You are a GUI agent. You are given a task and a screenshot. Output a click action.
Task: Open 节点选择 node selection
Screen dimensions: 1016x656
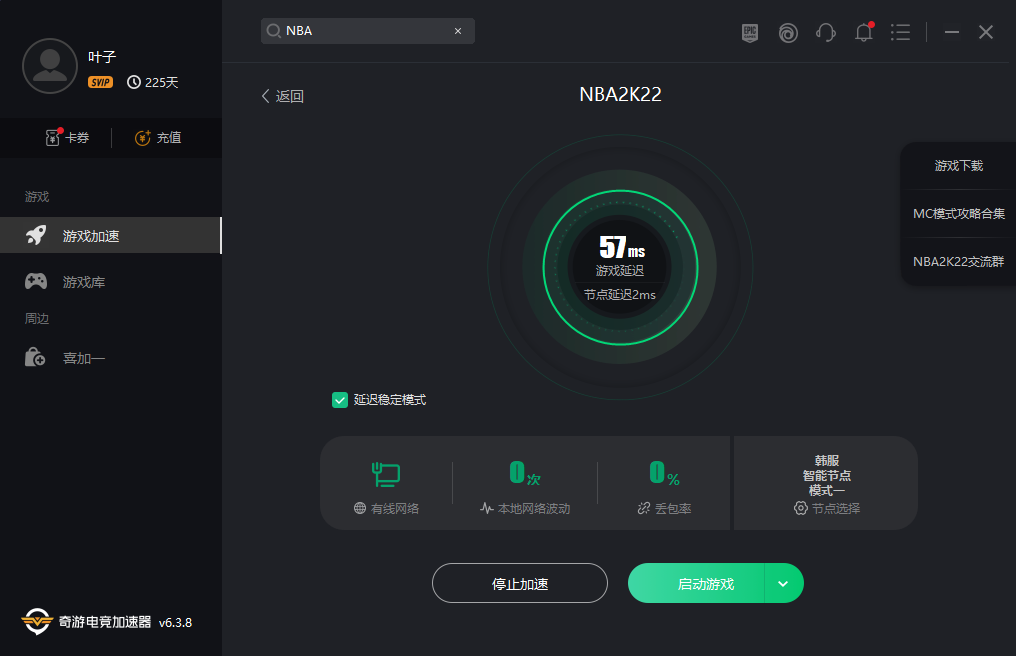click(827, 508)
